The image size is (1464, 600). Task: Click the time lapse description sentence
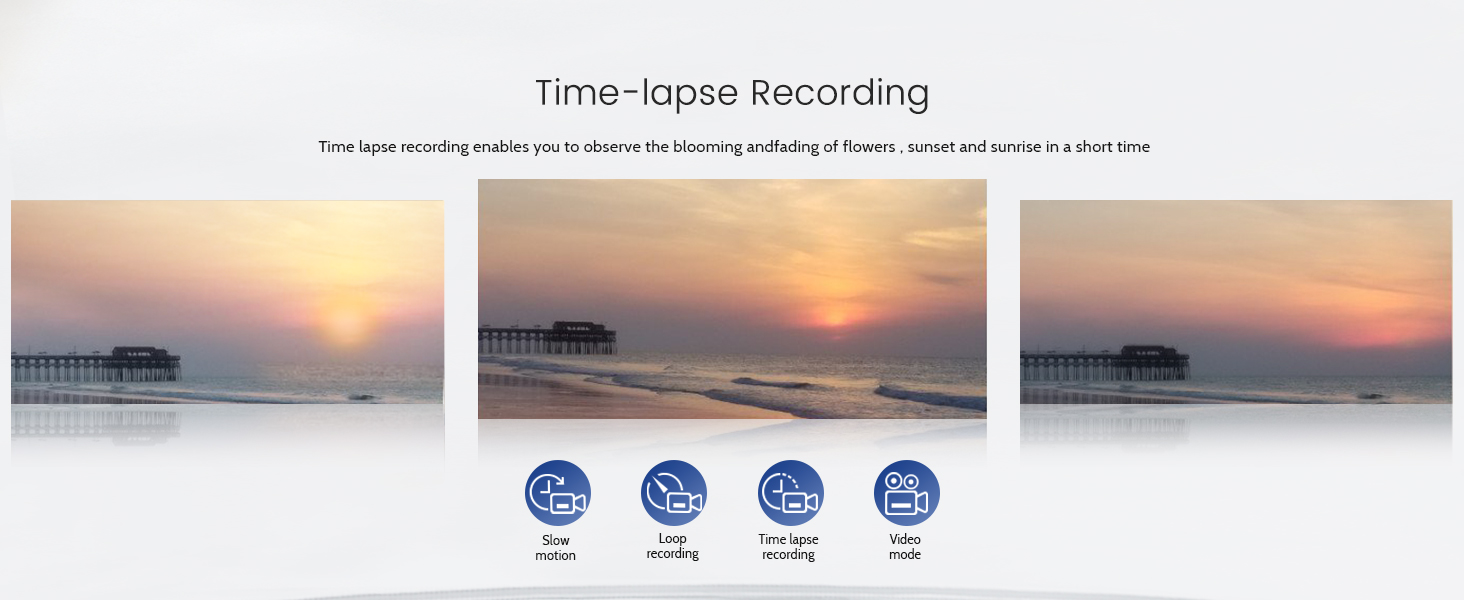tap(734, 147)
